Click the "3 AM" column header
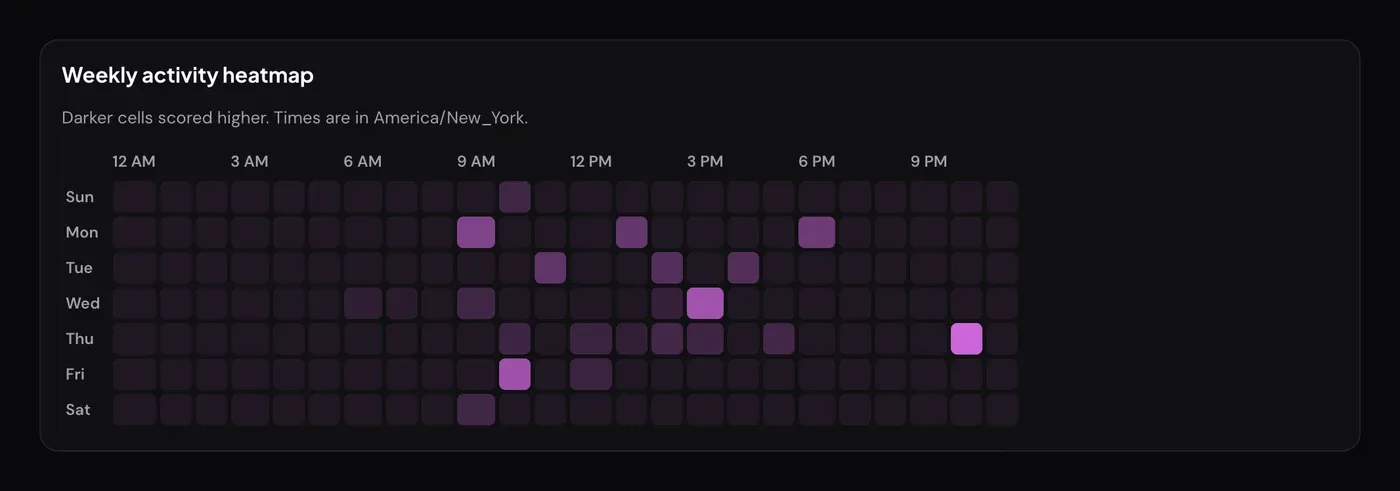Screen dimensions: 1400x491 tap(250, 161)
